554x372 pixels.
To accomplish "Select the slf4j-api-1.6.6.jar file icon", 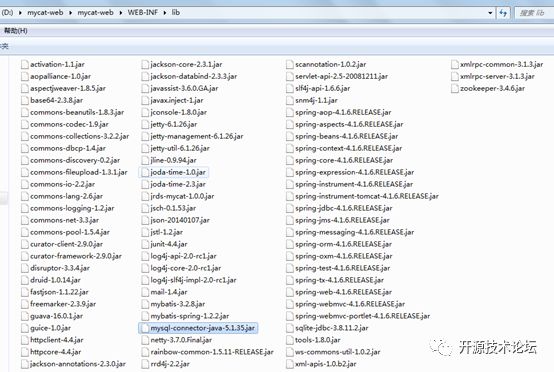I will coord(290,88).
